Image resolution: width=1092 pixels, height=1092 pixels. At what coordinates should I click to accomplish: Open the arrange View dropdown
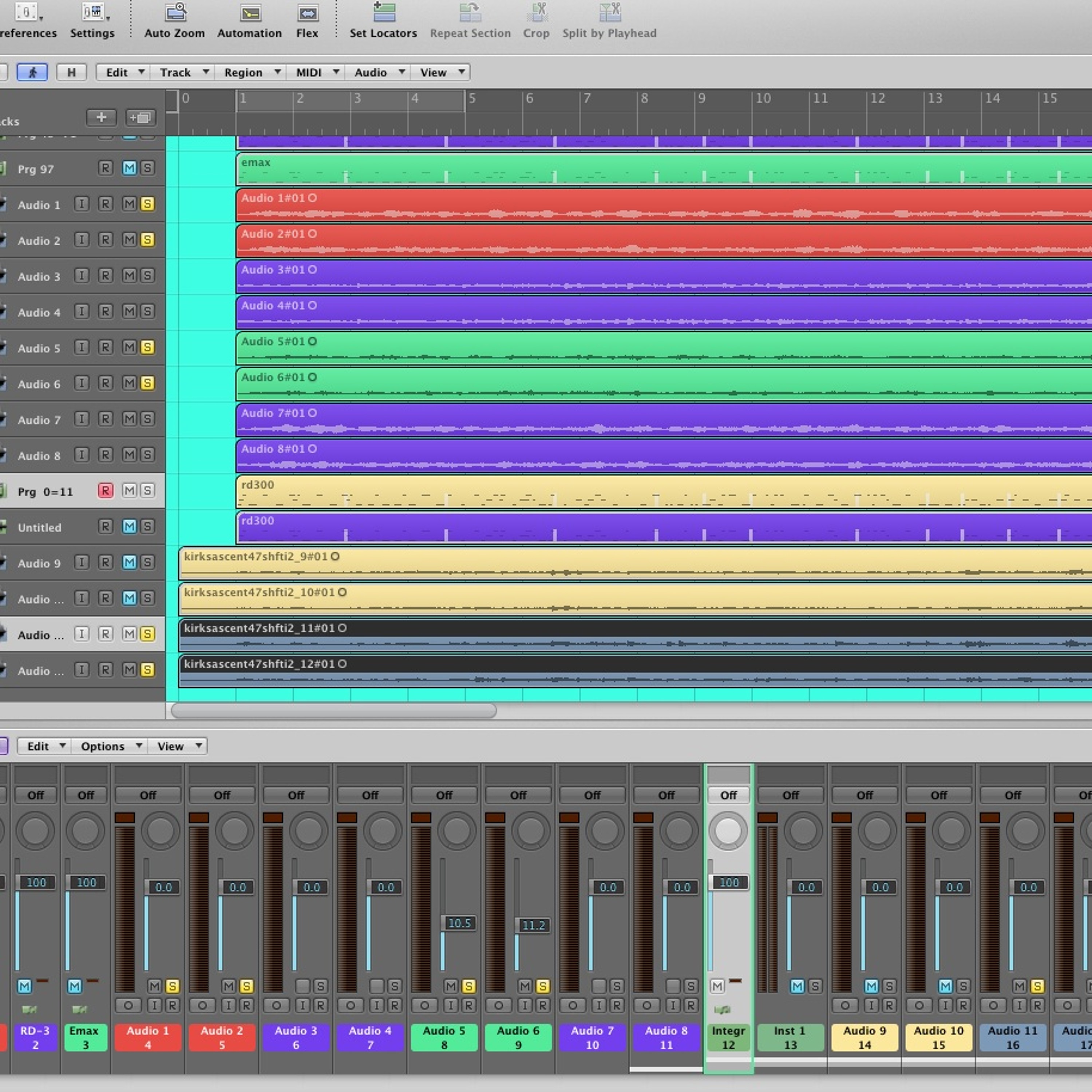440,72
